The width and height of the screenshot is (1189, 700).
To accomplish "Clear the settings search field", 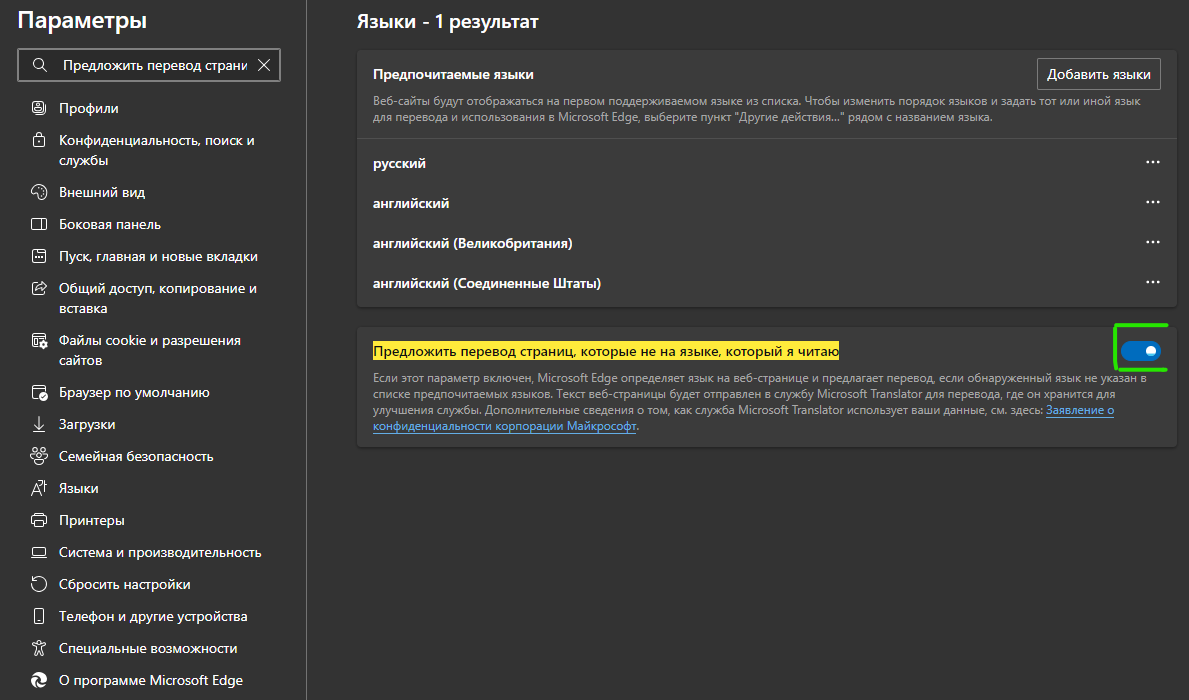I will click(264, 65).
